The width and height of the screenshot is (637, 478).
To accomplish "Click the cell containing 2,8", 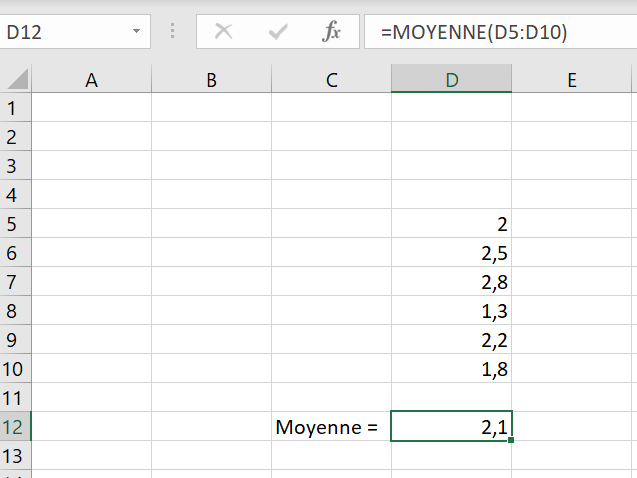I will click(x=451, y=282).
